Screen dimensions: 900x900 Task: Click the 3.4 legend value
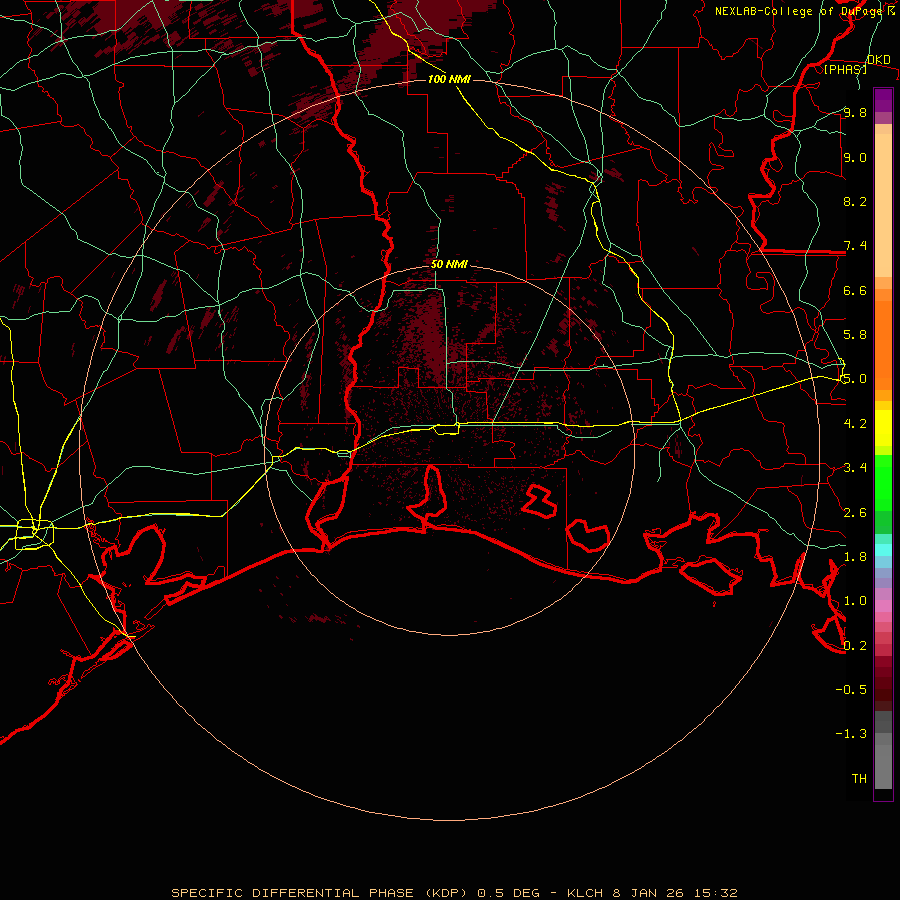click(855, 468)
